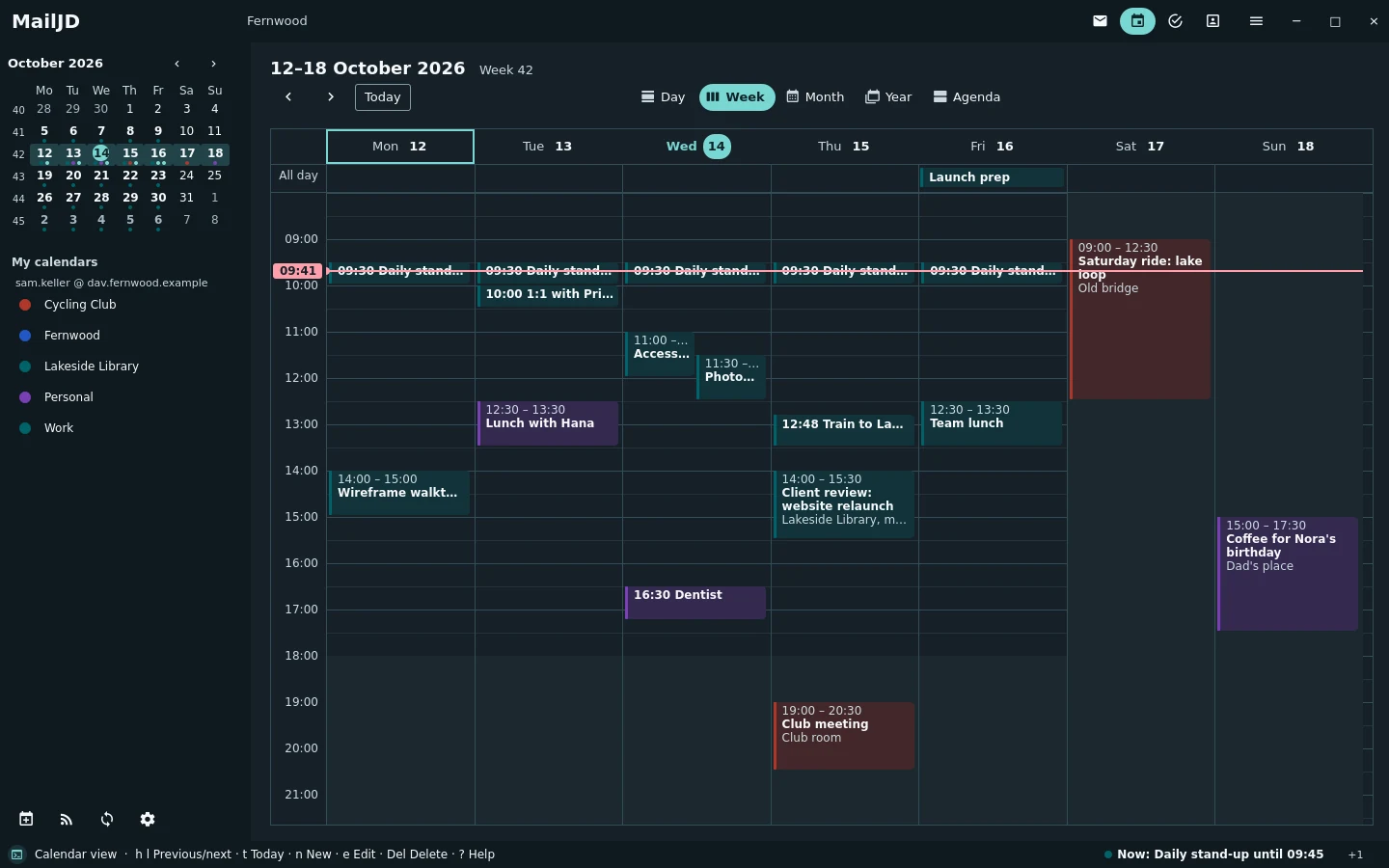Screen dimensions: 1389x868
Task: Open the Mail view icon
Action: [x=1100, y=21]
